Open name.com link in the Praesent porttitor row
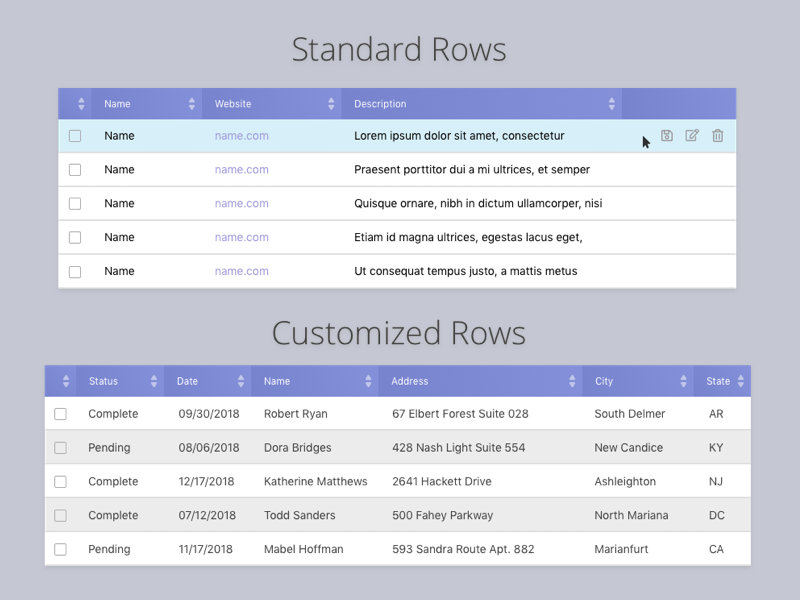800x600 pixels. [x=241, y=169]
